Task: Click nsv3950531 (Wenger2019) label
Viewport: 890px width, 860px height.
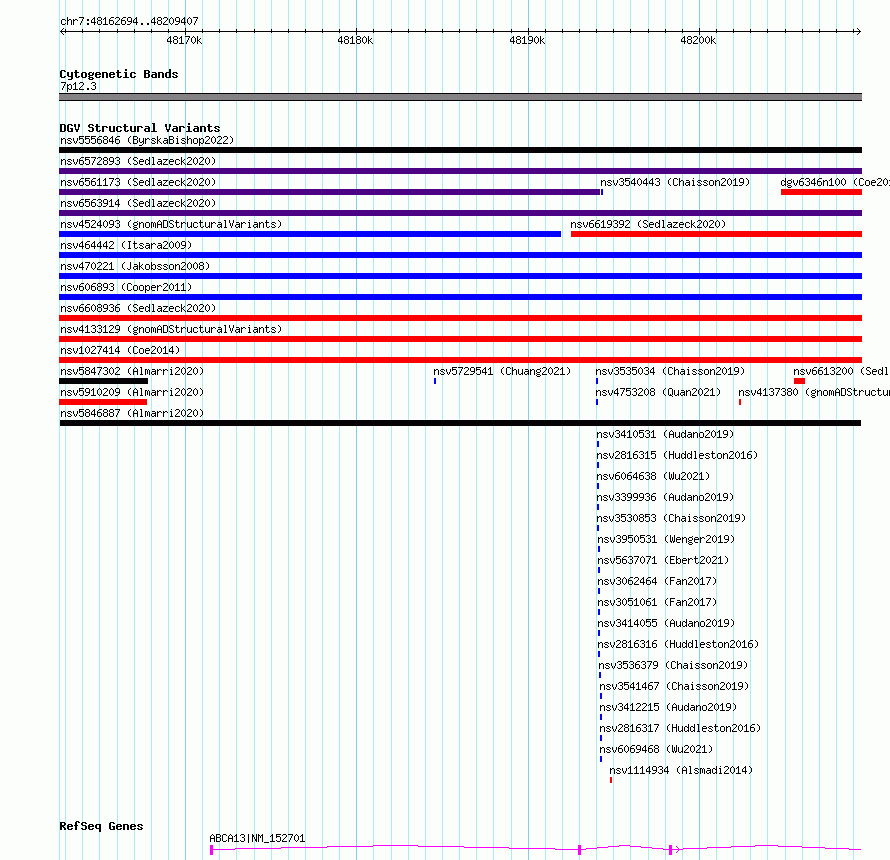Action: 666,539
